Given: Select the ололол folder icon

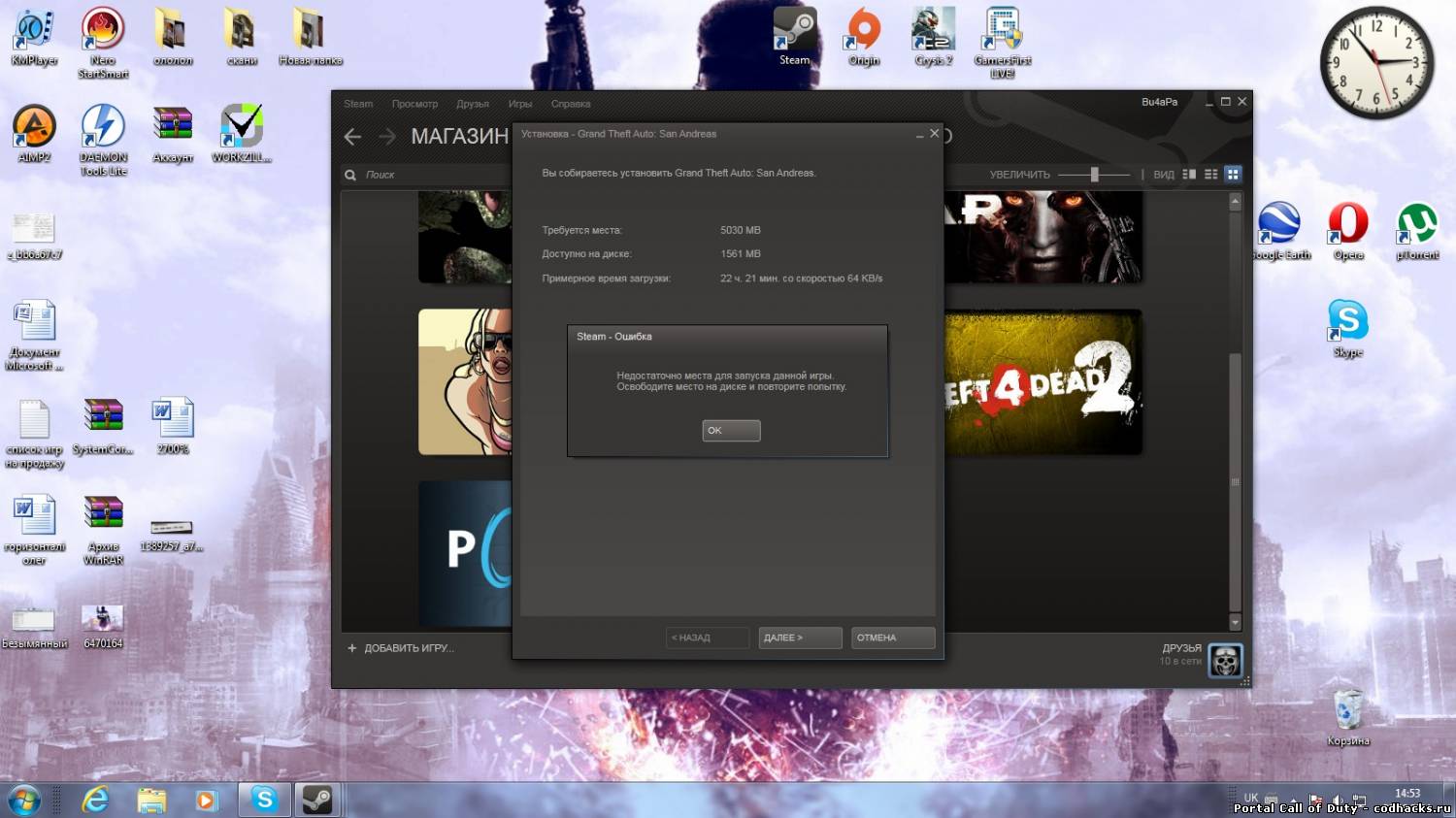Looking at the screenshot, I should coord(172,36).
